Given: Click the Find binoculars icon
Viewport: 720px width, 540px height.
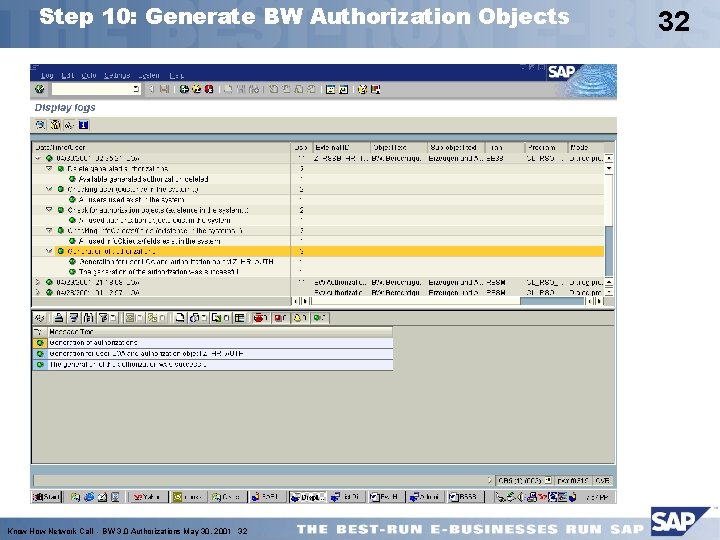Looking at the screenshot, I should 241,89.
